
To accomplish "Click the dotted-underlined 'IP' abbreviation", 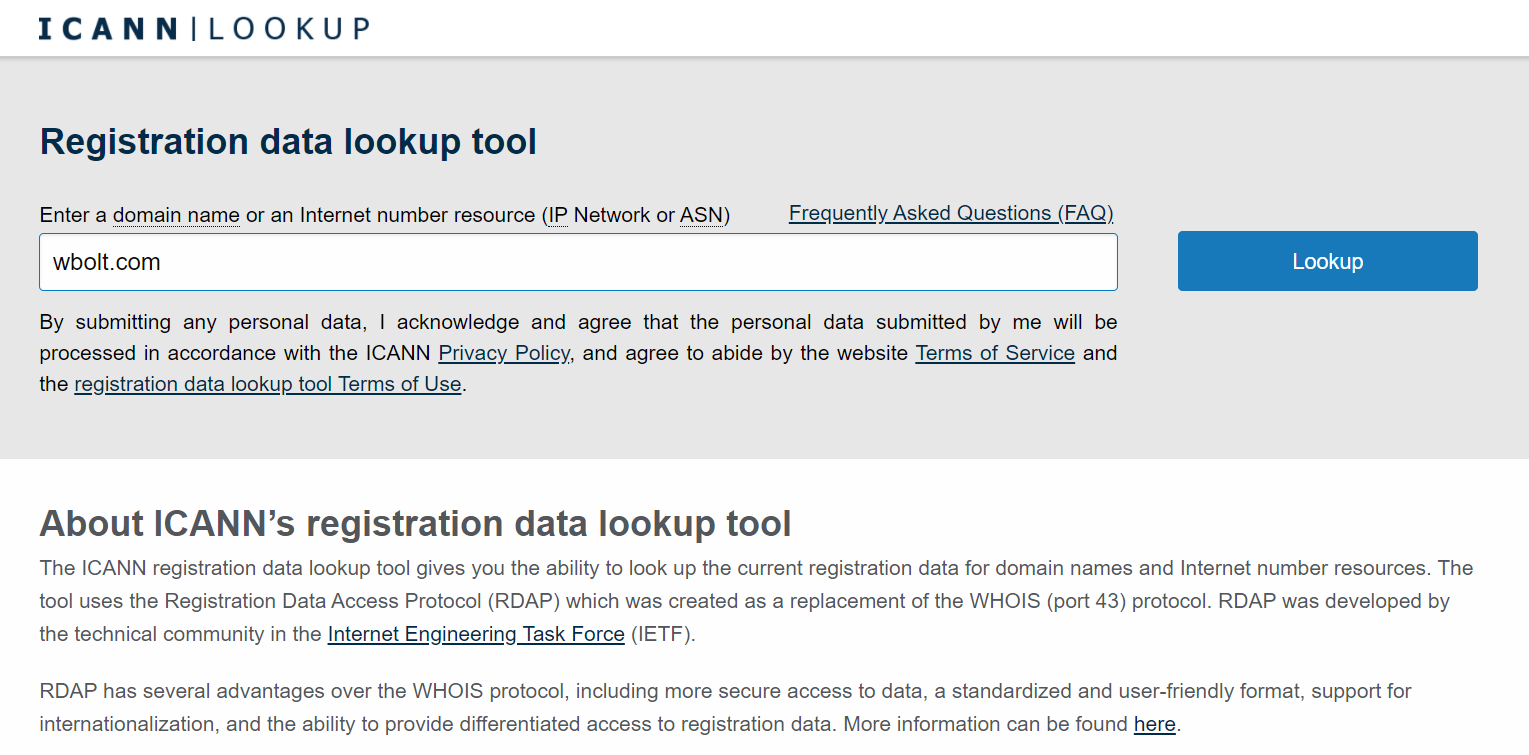I will [x=557, y=215].
